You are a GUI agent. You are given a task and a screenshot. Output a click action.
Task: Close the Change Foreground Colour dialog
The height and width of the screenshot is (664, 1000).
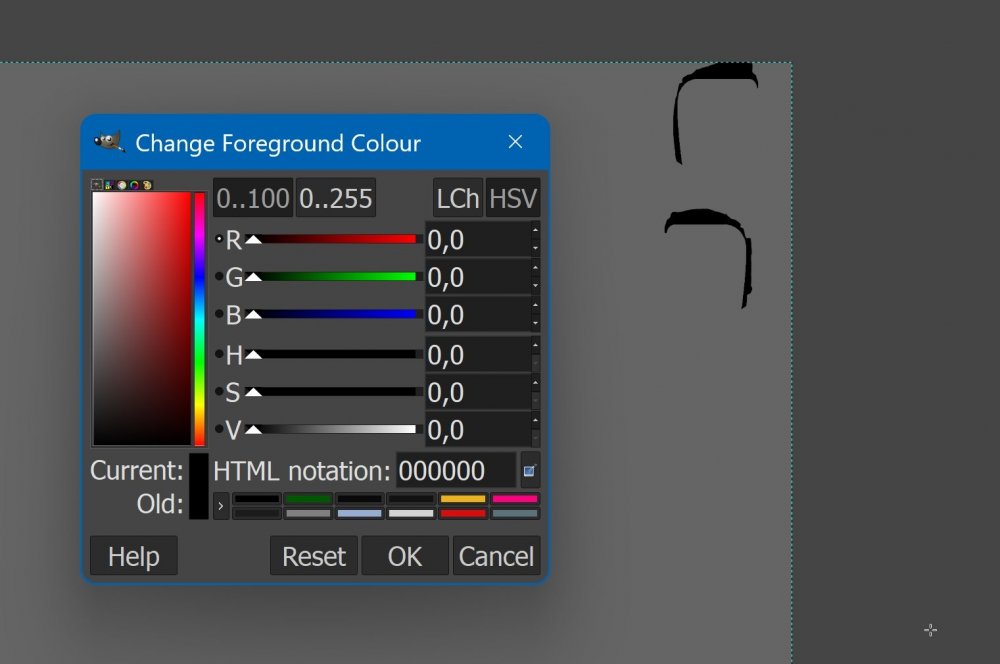(515, 142)
